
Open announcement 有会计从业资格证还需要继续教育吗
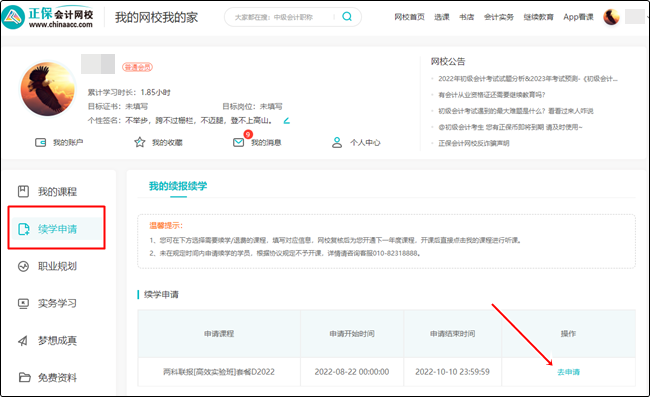click(492, 95)
